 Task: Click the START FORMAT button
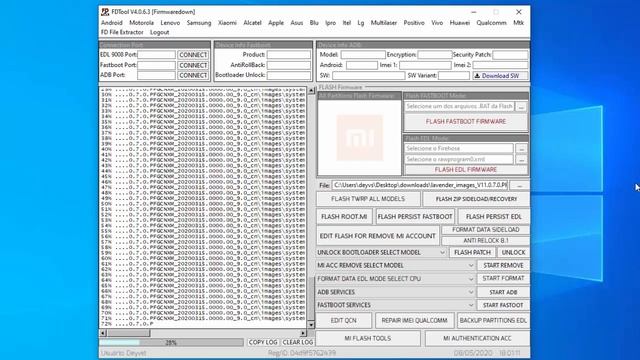(x=503, y=278)
